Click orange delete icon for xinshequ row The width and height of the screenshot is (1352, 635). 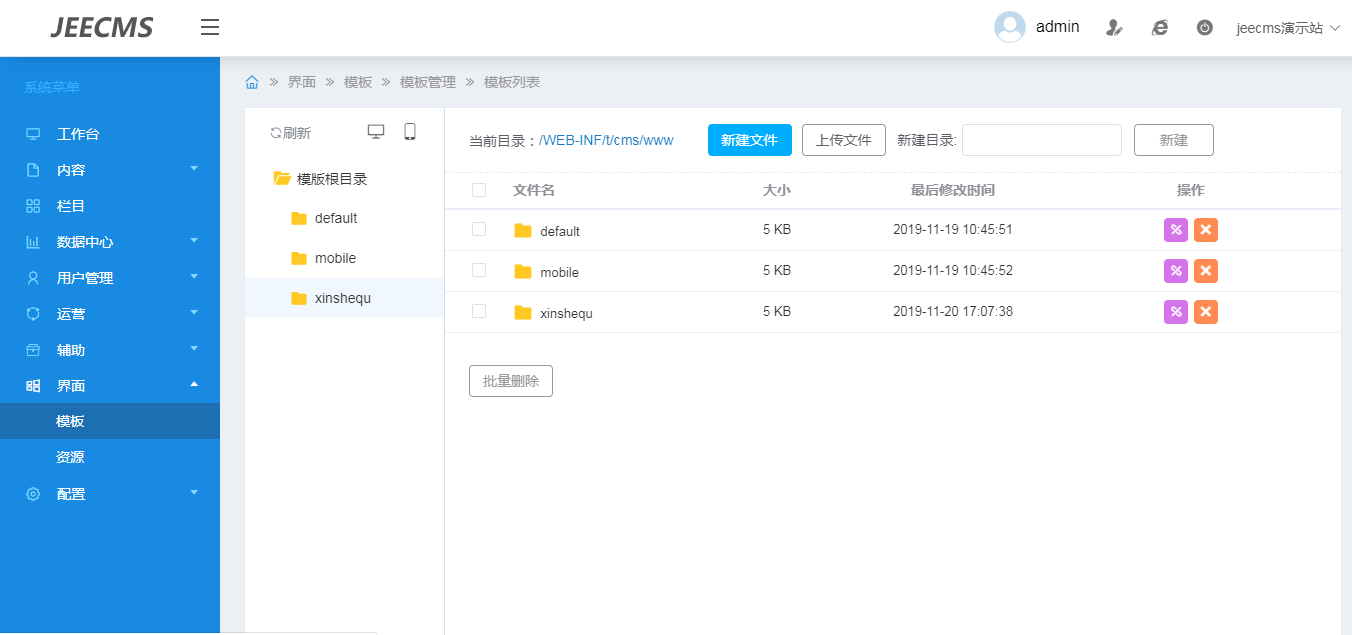click(1206, 312)
